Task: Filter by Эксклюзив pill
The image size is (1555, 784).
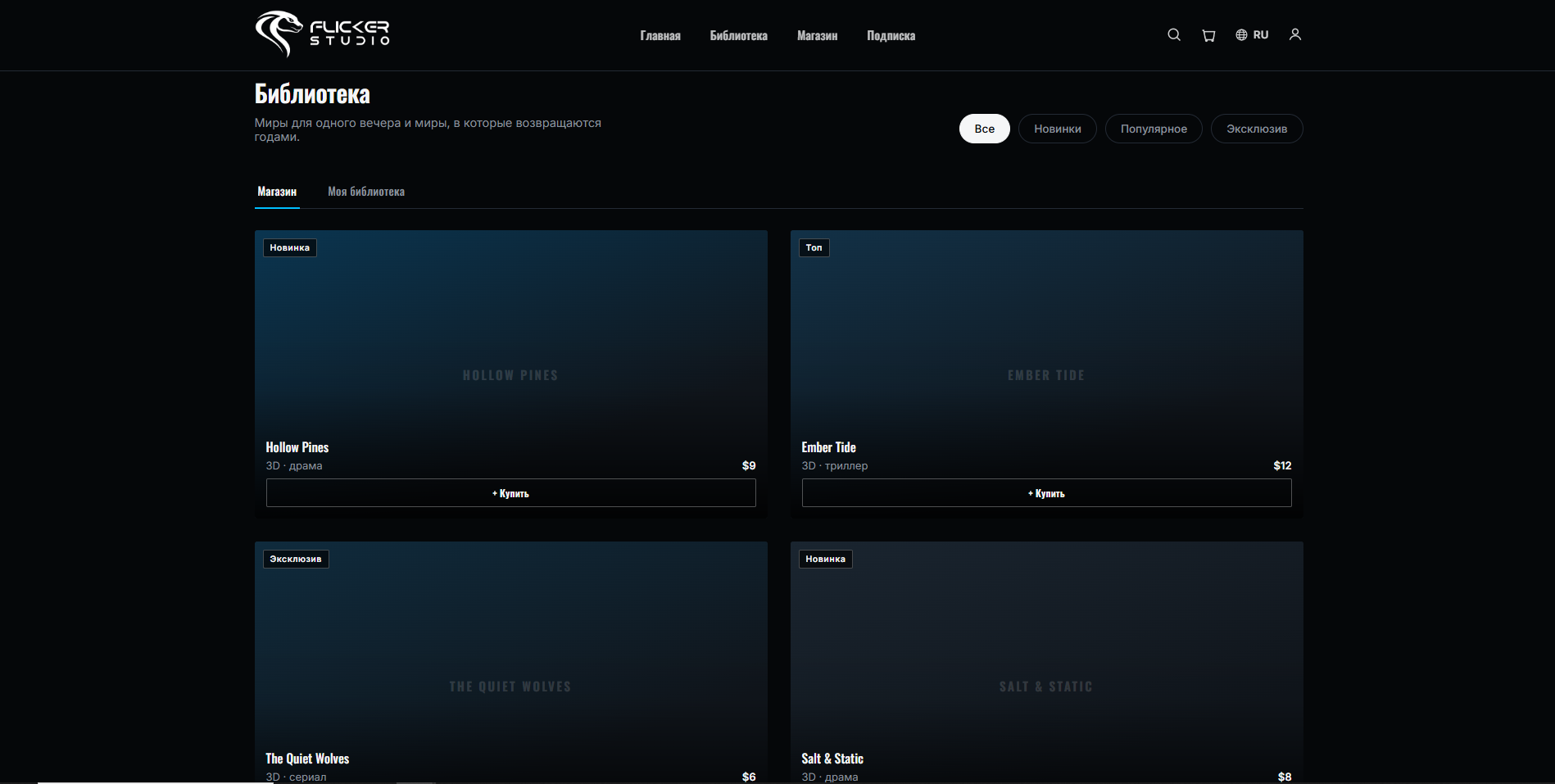Action: click(1257, 129)
